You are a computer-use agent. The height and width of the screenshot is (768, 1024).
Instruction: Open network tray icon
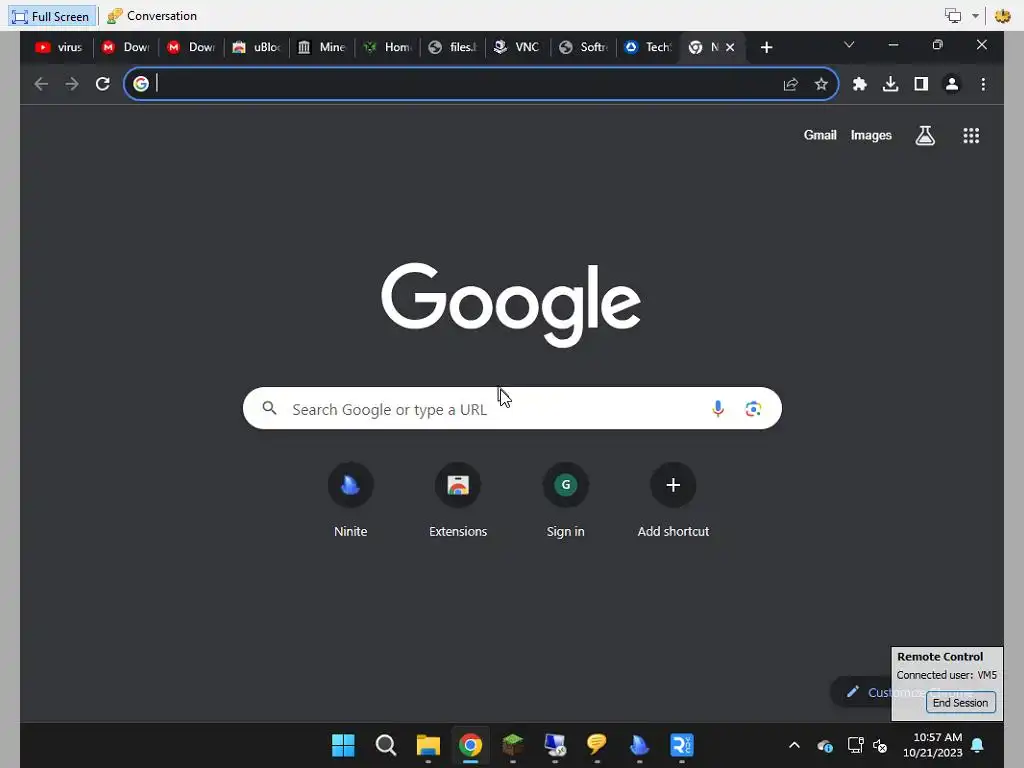tap(855, 745)
